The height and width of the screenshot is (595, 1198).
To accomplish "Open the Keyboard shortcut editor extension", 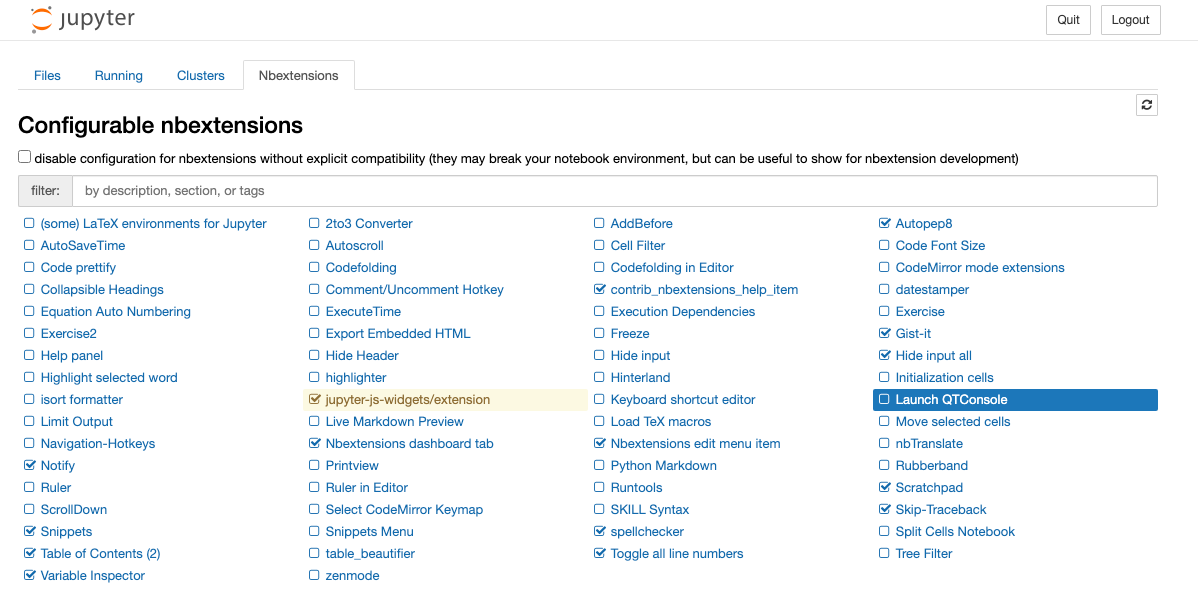I will (683, 400).
